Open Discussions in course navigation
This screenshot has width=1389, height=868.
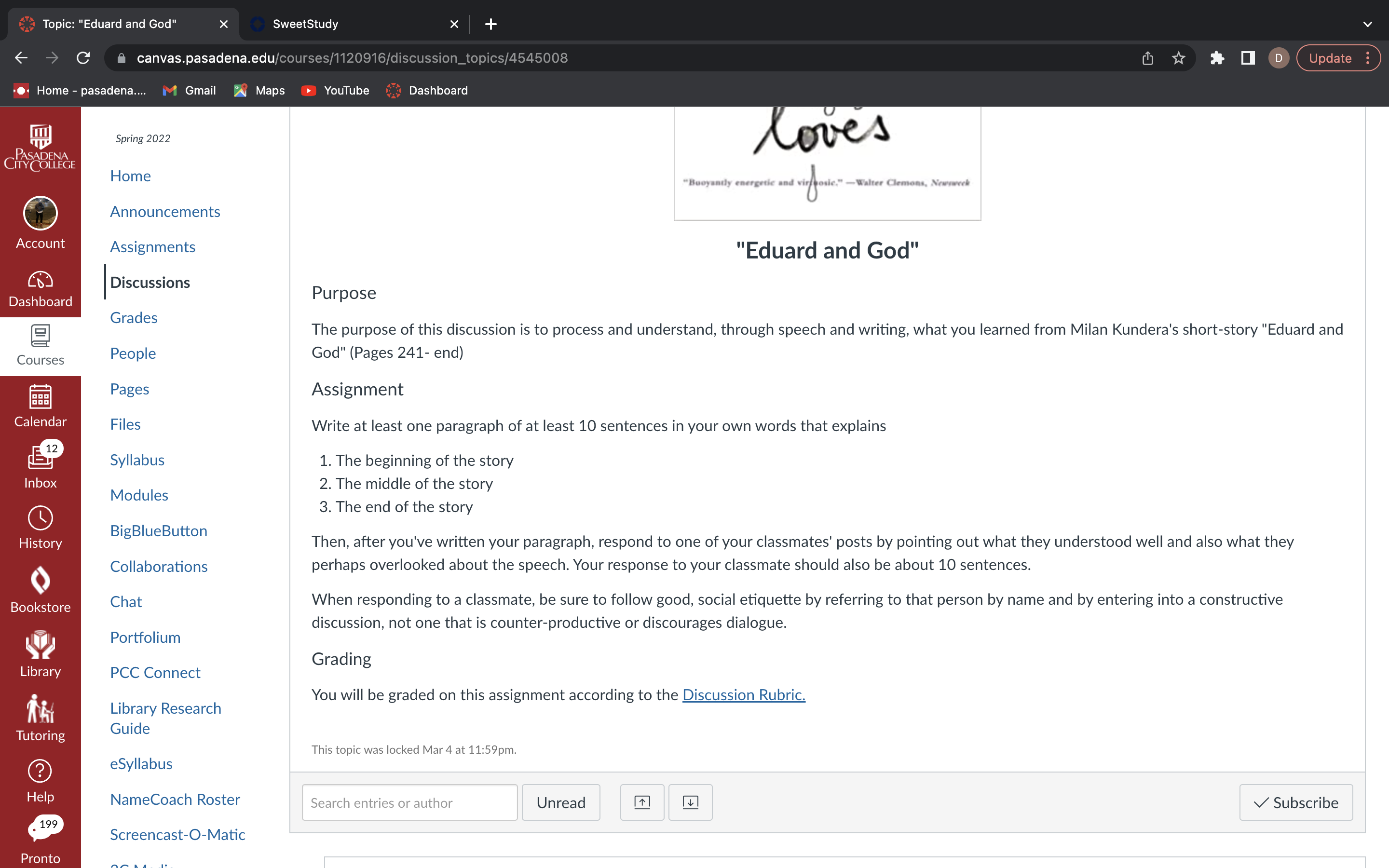point(150,282)
